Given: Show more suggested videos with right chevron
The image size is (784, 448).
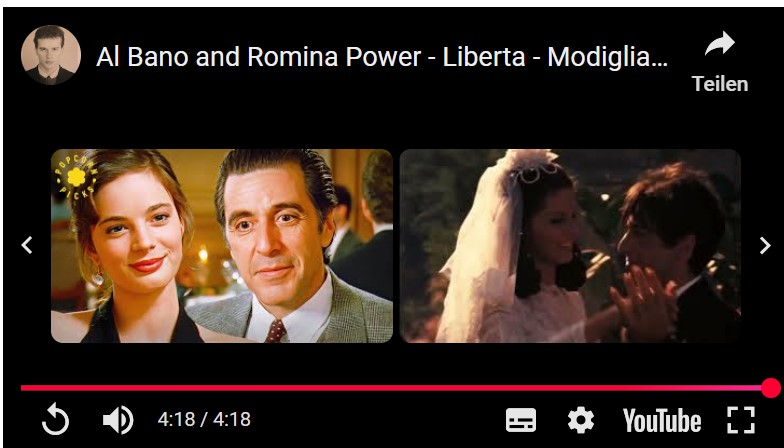Looking at the screenshot, I should click(764, 245).
